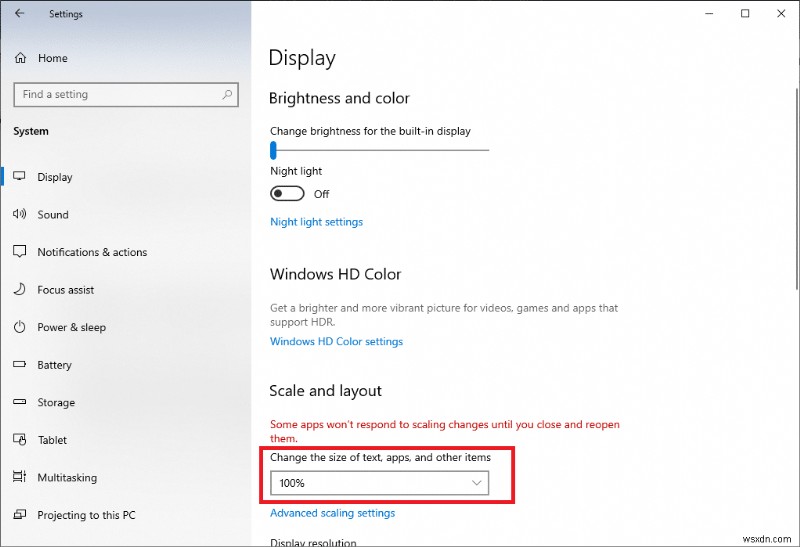Open the Multitasking settings page
The height and width of the screenshot is (547, 800).
click(67, 478)
